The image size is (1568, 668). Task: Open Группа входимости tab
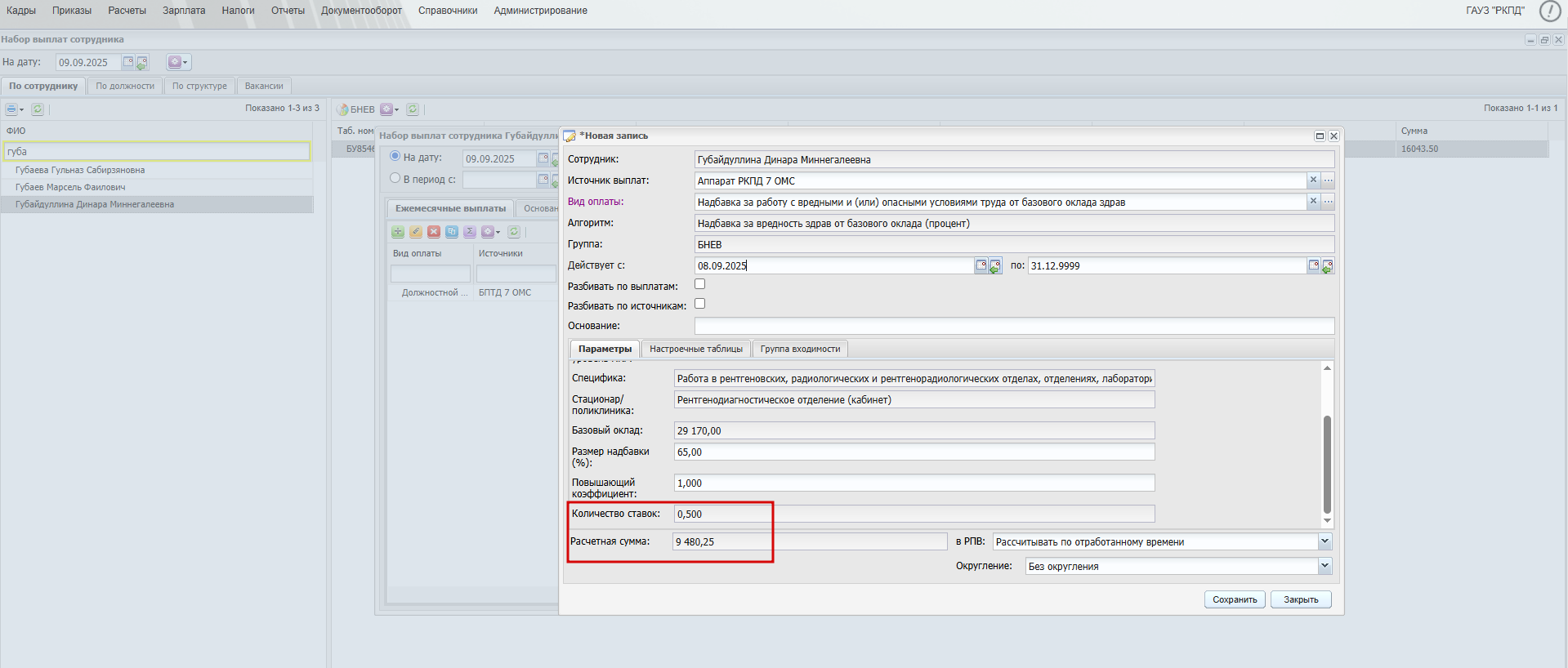point(800,349)
